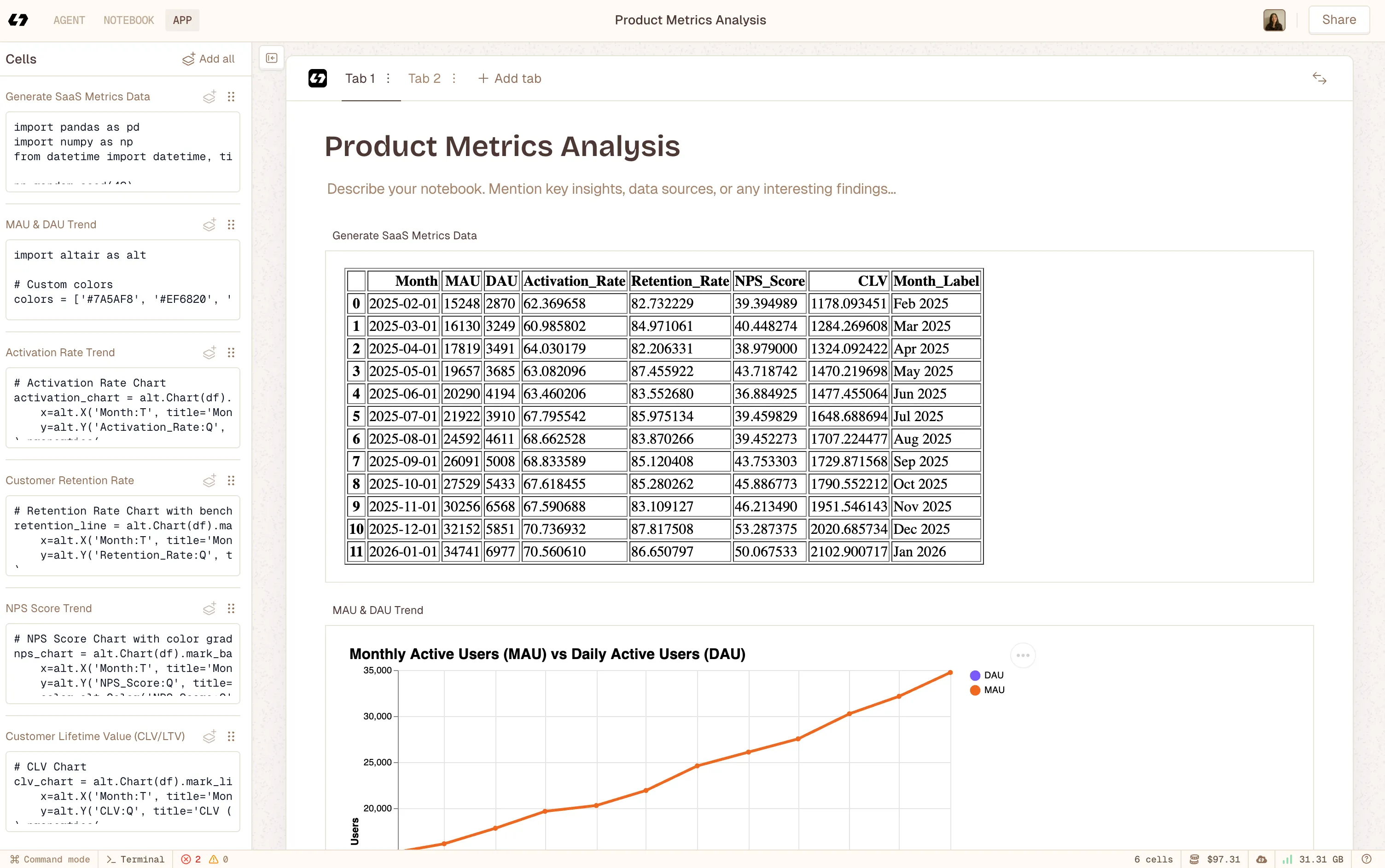Open the chart's more options menu
The height and width of the screenshot is (868, 1385).
coord(1023,654)
